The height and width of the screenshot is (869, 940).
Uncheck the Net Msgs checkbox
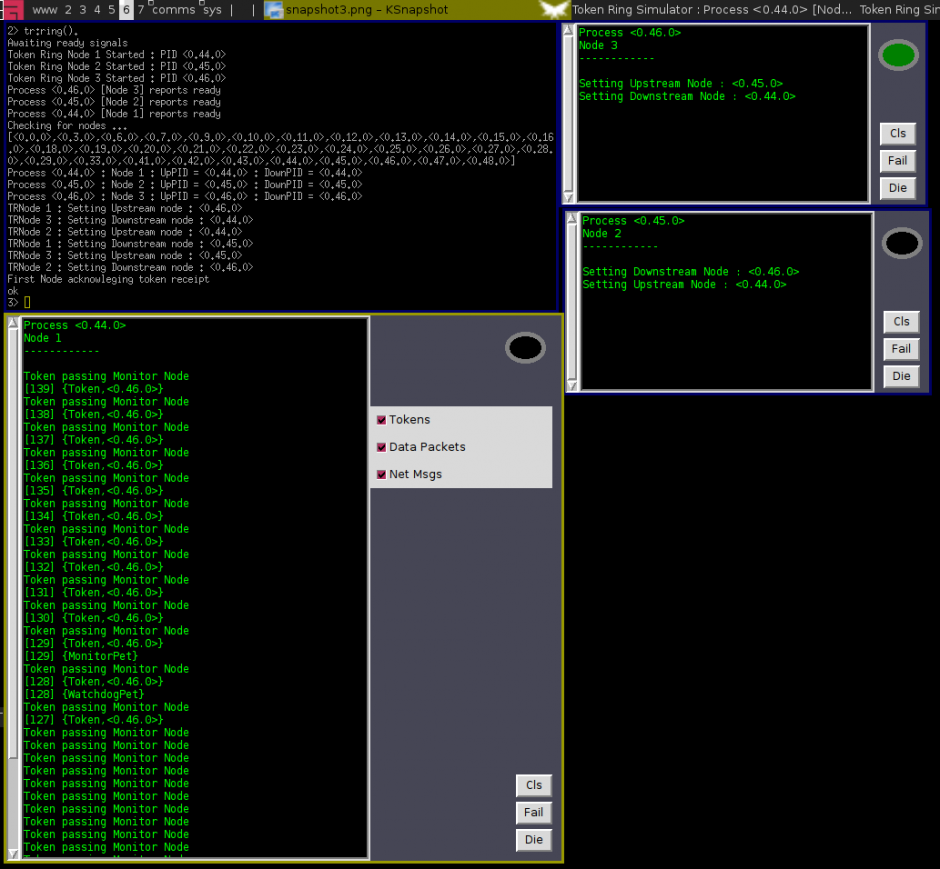tap(381, 473)
